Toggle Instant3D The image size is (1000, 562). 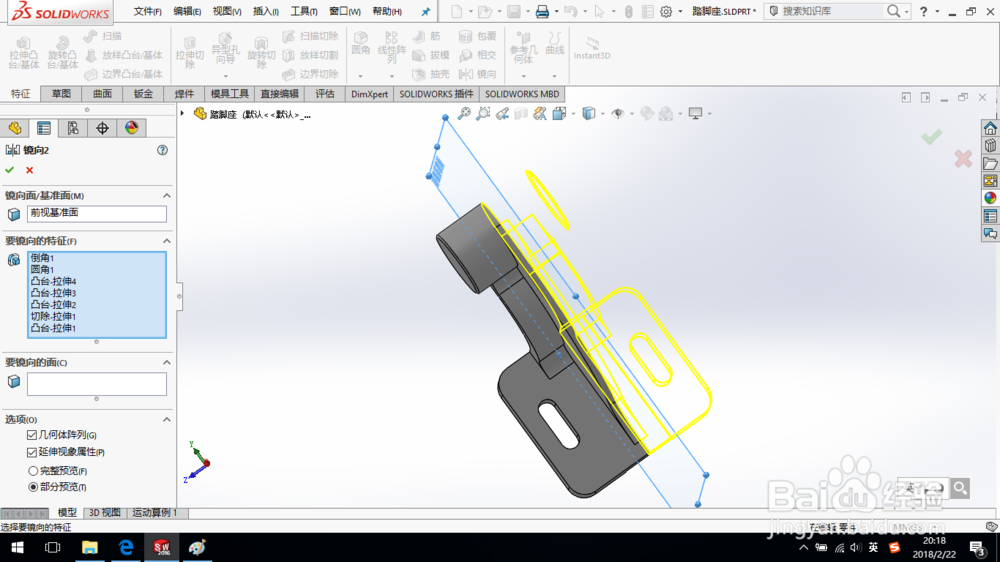[592, 48]
